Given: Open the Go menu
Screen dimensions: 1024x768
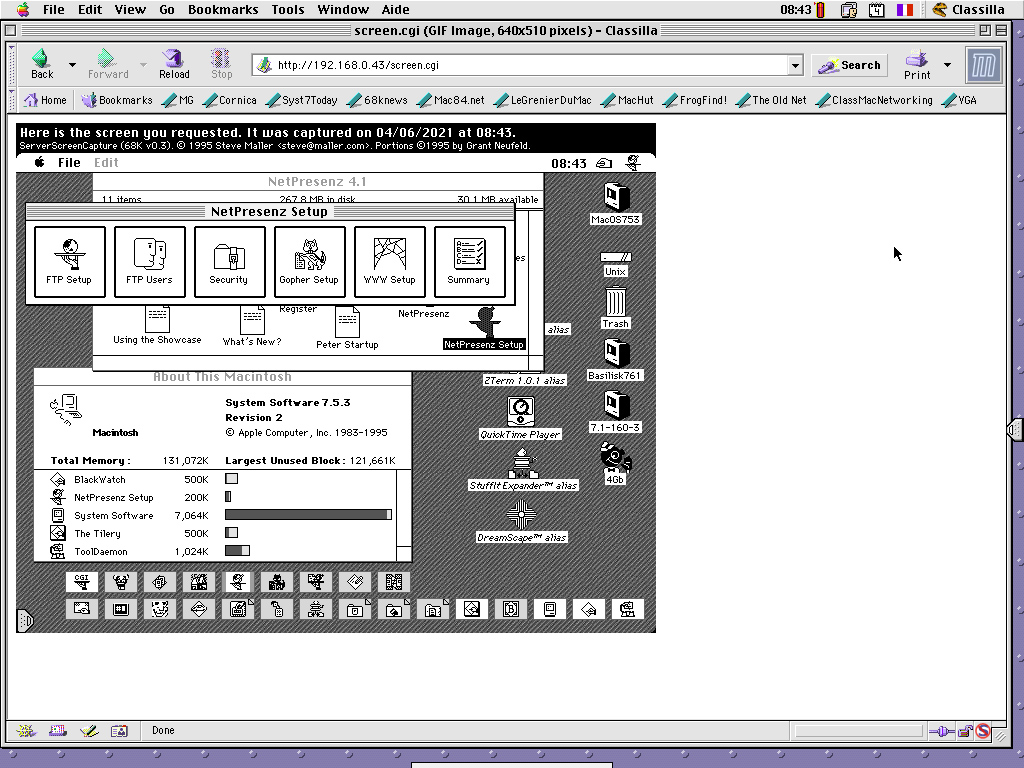Looking at the screenshot, I should pyautogui.click(x=167, y=9).
